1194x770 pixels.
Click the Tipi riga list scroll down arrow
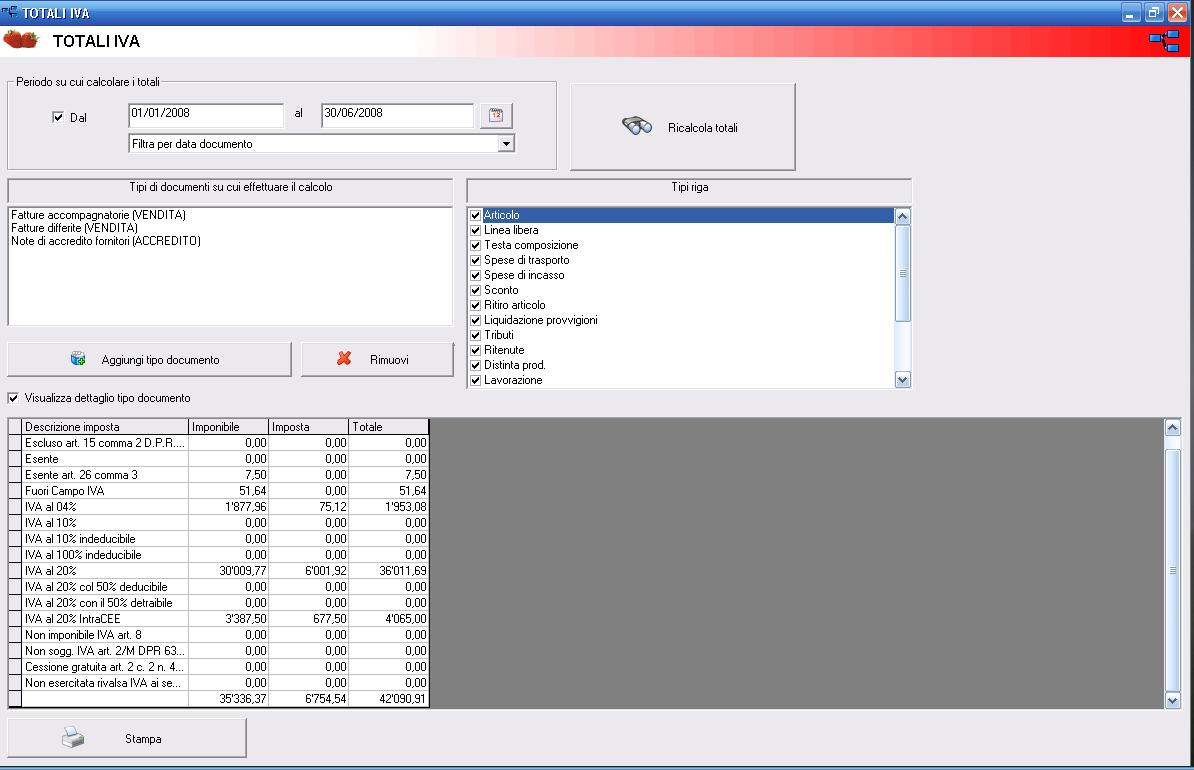(902, 379)
